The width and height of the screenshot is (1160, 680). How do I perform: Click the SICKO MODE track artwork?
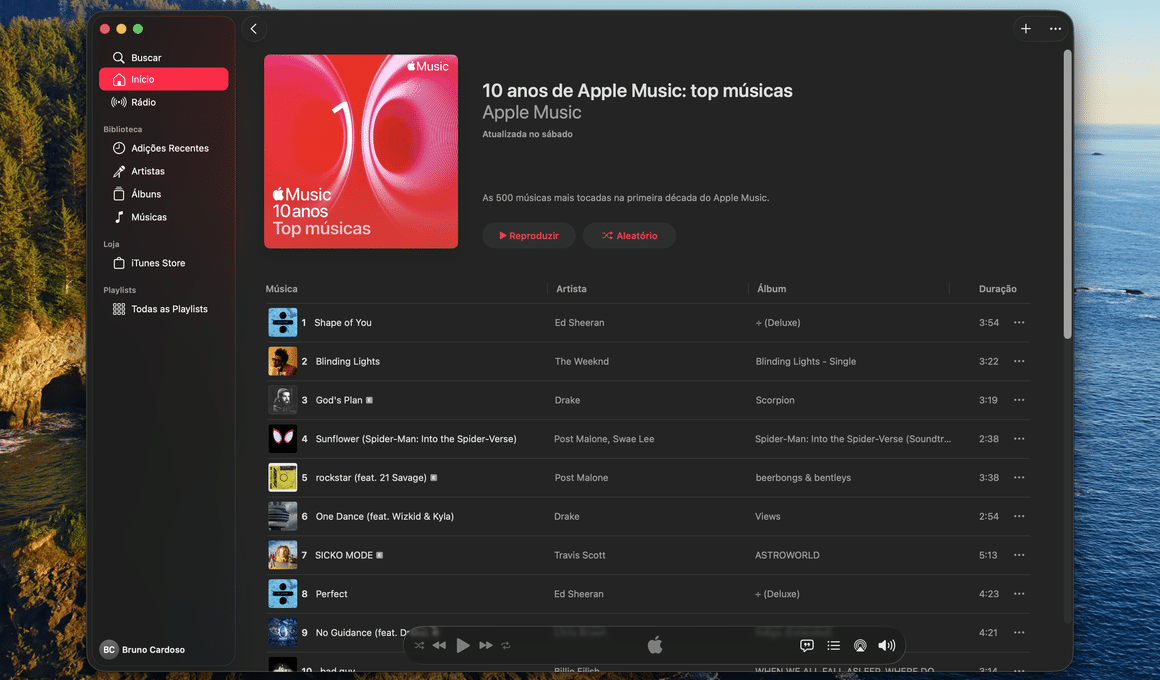[x=283, y=555]
